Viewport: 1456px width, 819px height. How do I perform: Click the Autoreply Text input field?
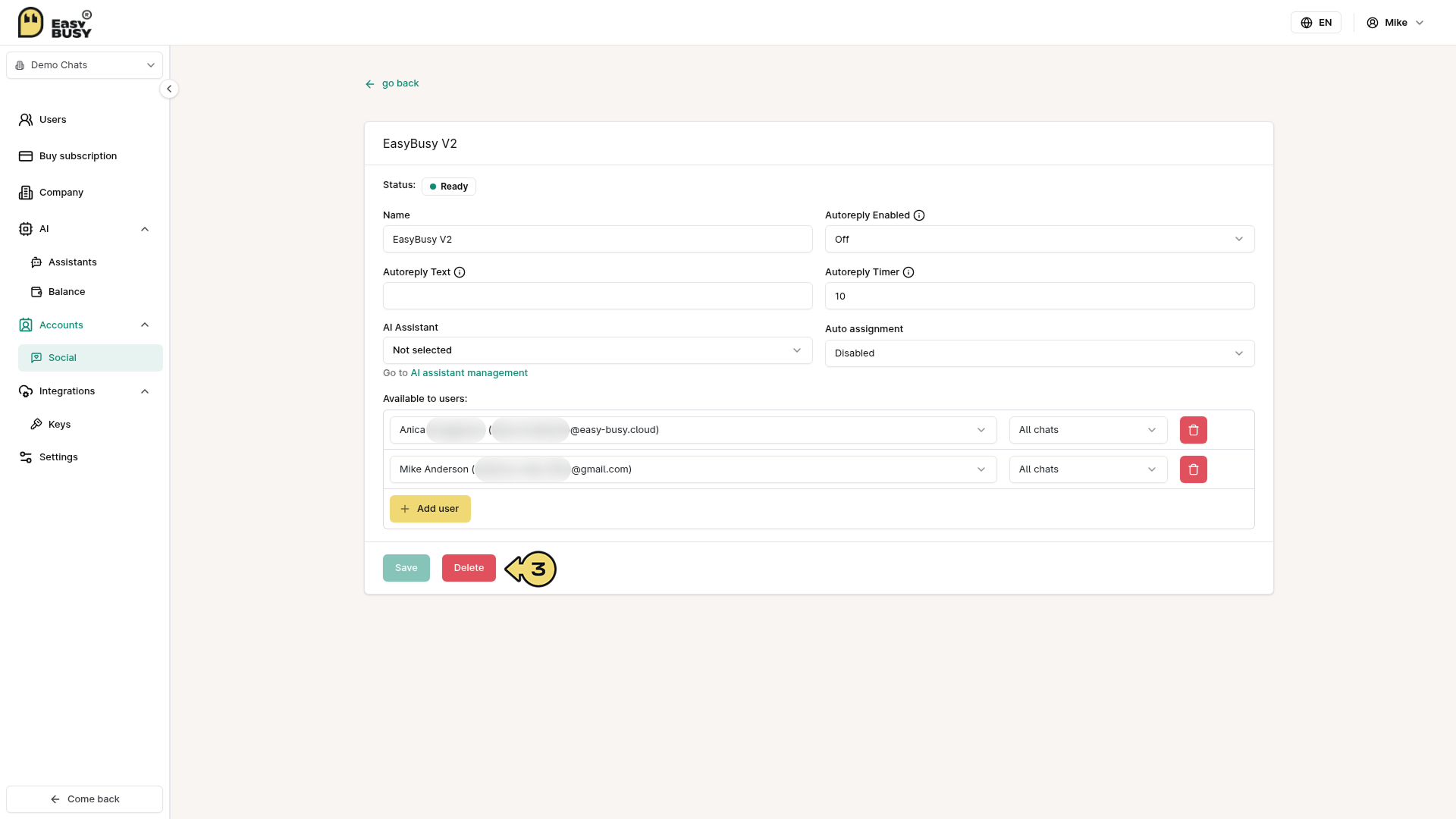(x=598, y=296)
